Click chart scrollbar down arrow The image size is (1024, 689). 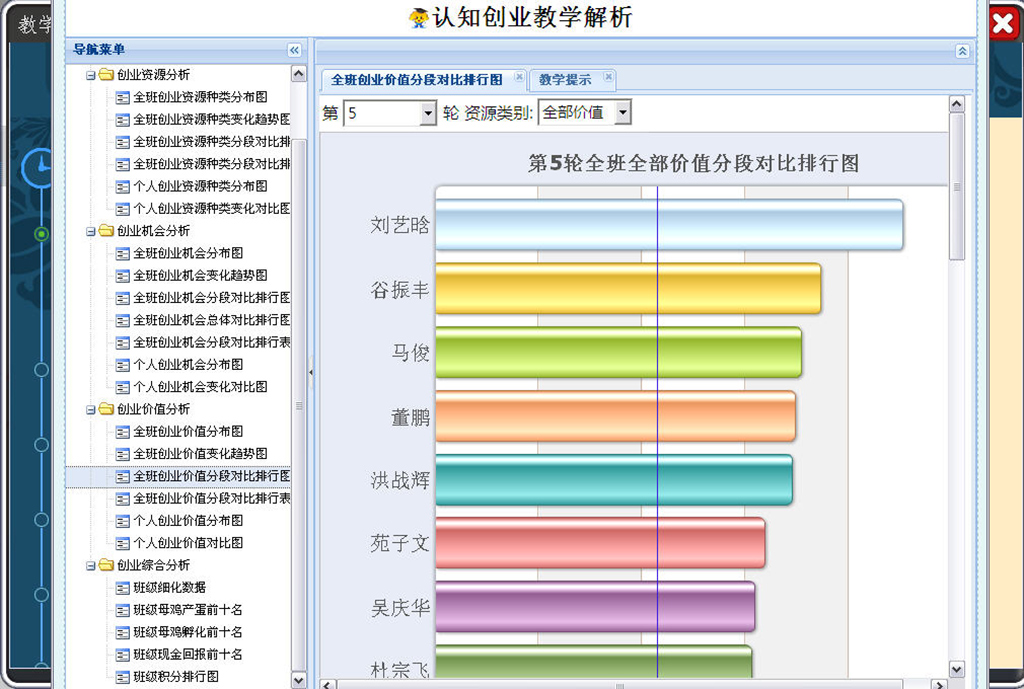tap(956, 669)
